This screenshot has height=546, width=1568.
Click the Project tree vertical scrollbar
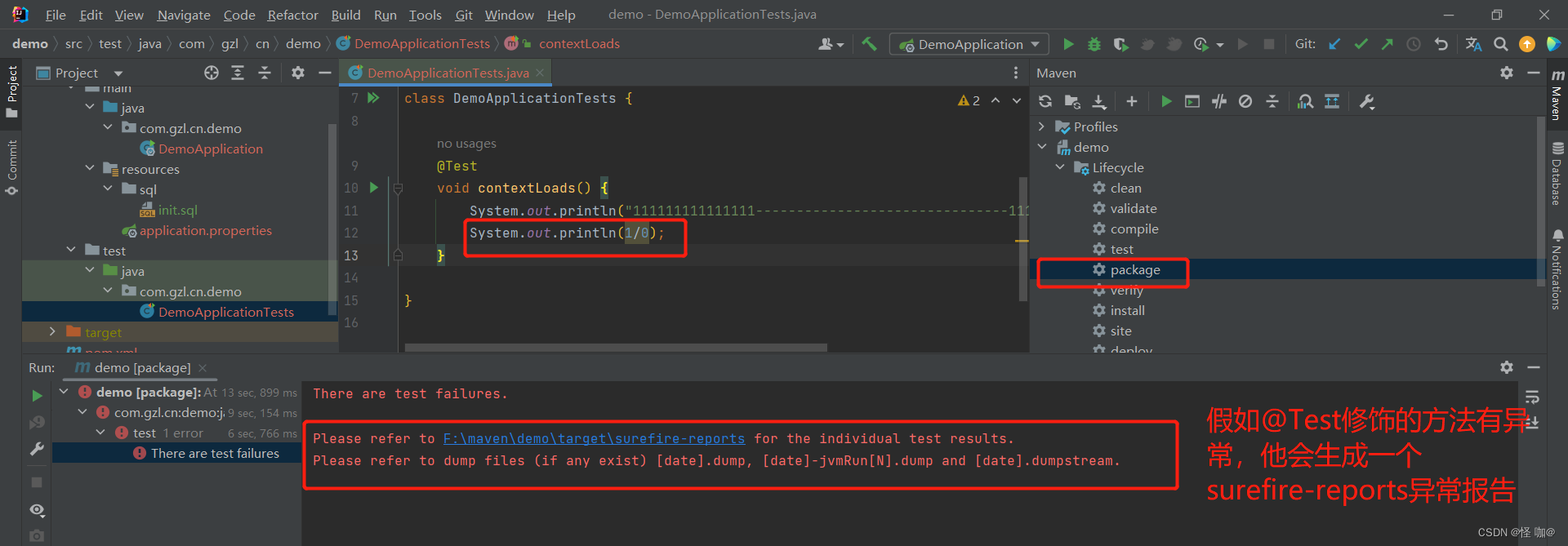click(332, 219)
